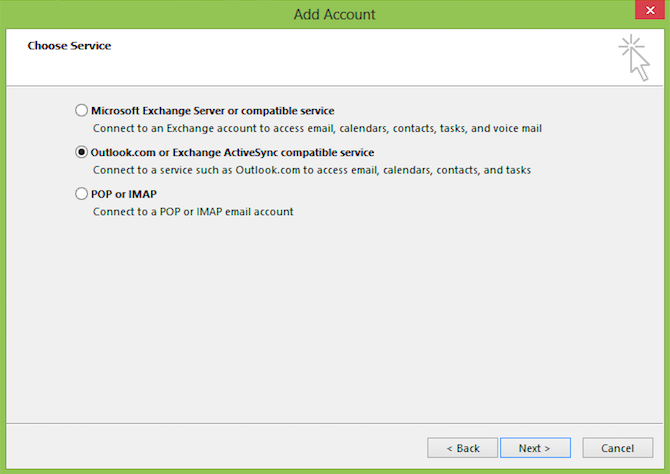Click the bold 'POP or IMAP' label text
The width and height of the screenshot is (670, 474).
pos(124,194)
